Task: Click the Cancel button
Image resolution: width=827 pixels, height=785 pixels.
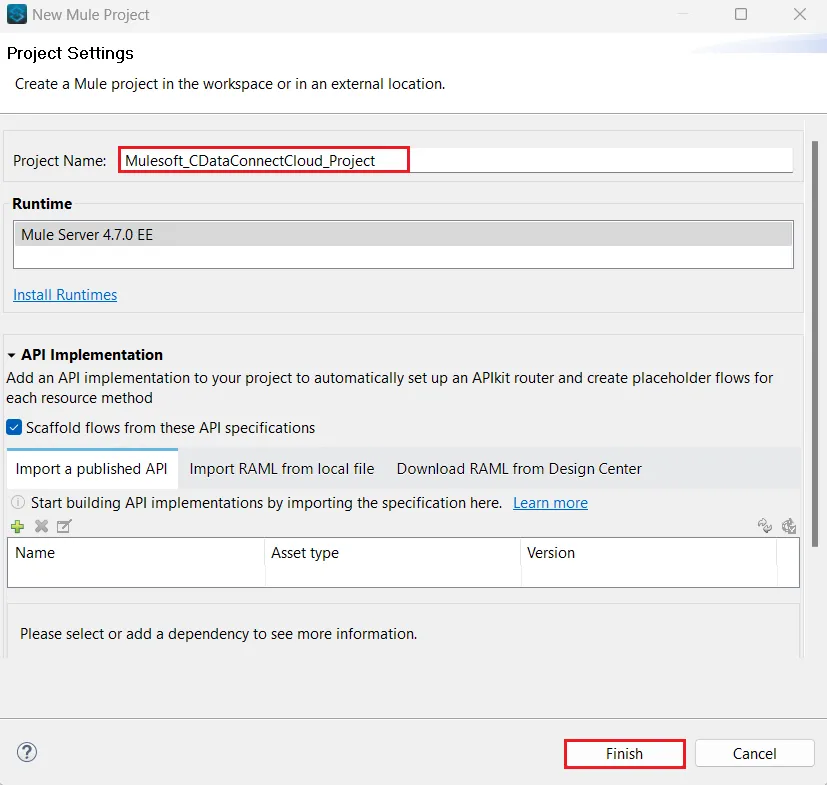Action: 754,752
